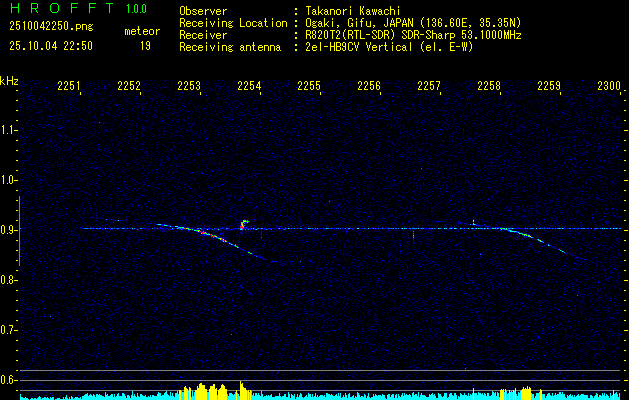The height and width of the screenshot is (400, 629).
Task: Click the 0.6 kHz frequency label
Action: pos(8,380)
